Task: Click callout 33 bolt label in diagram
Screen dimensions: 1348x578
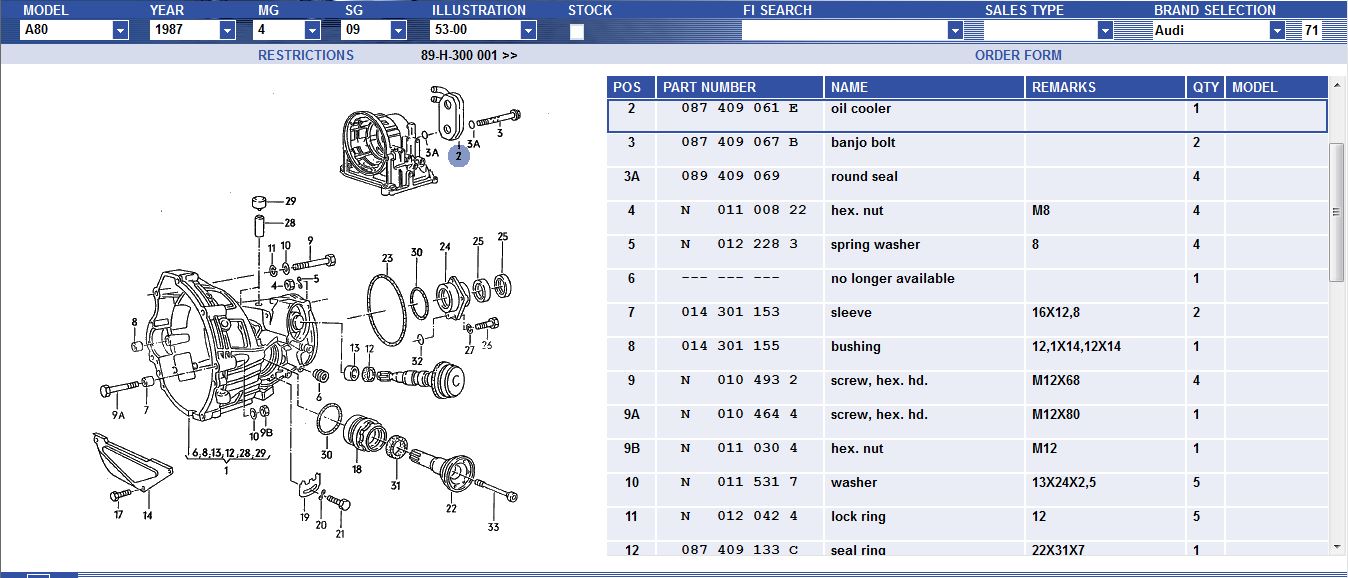Action: [x=493, y=527]
